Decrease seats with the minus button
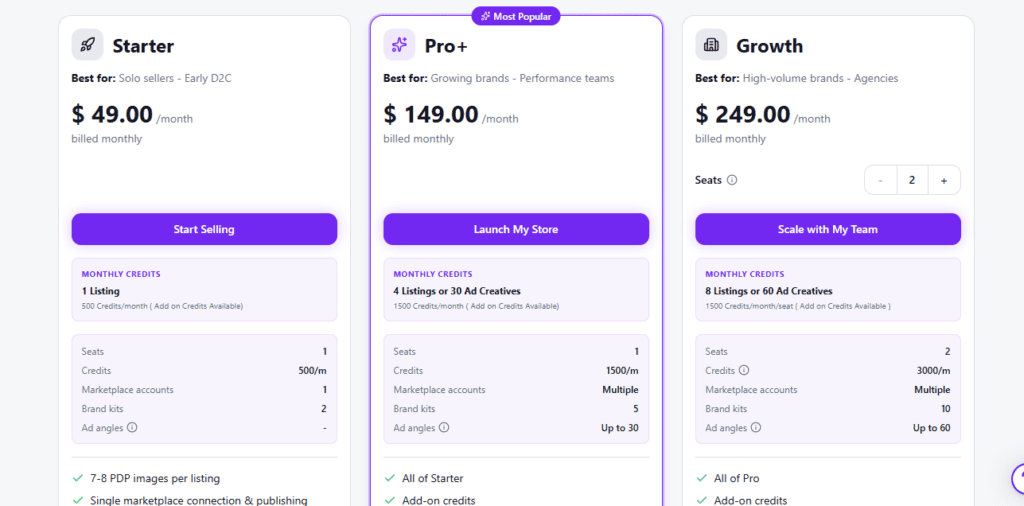1024x506 pixels. coord(880,181)
